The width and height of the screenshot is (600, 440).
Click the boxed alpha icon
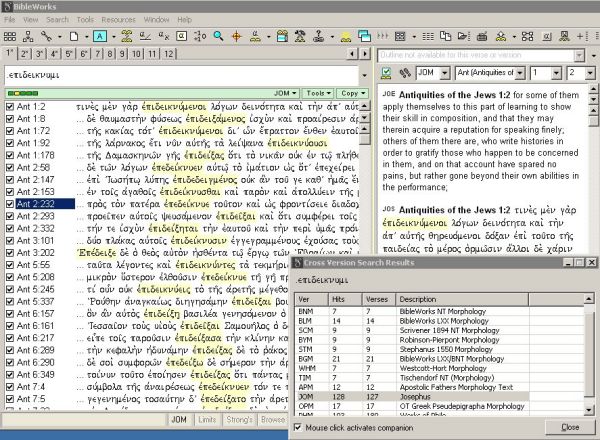[x=181, y=36]
